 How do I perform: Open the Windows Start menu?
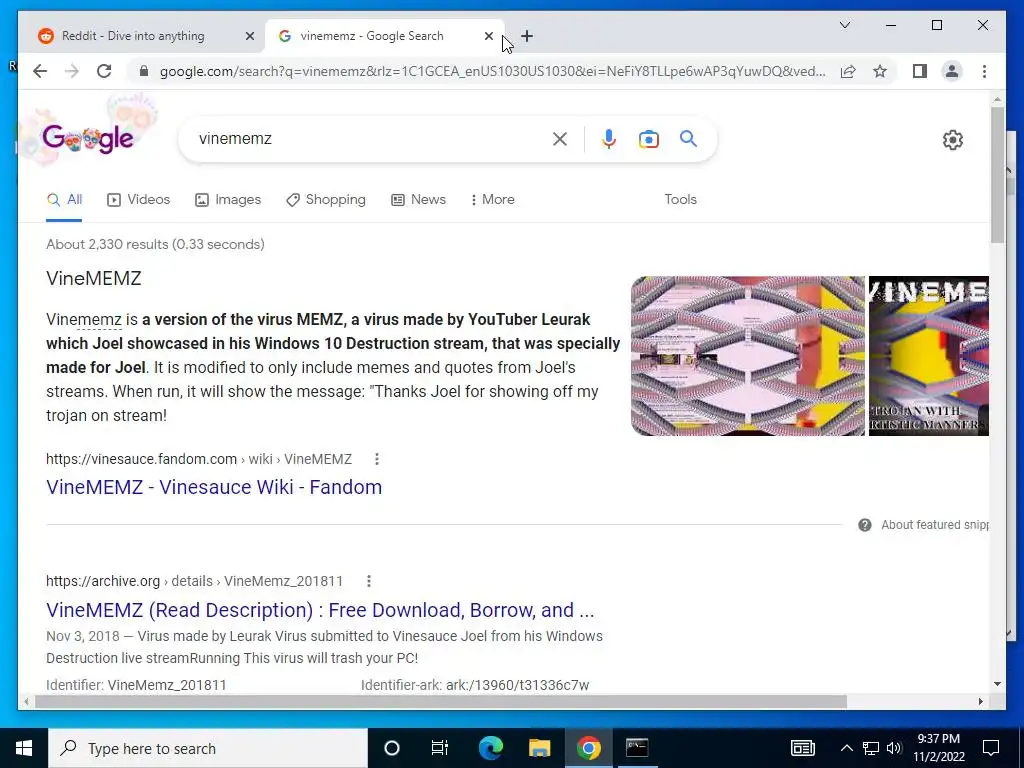pos(24,748)
